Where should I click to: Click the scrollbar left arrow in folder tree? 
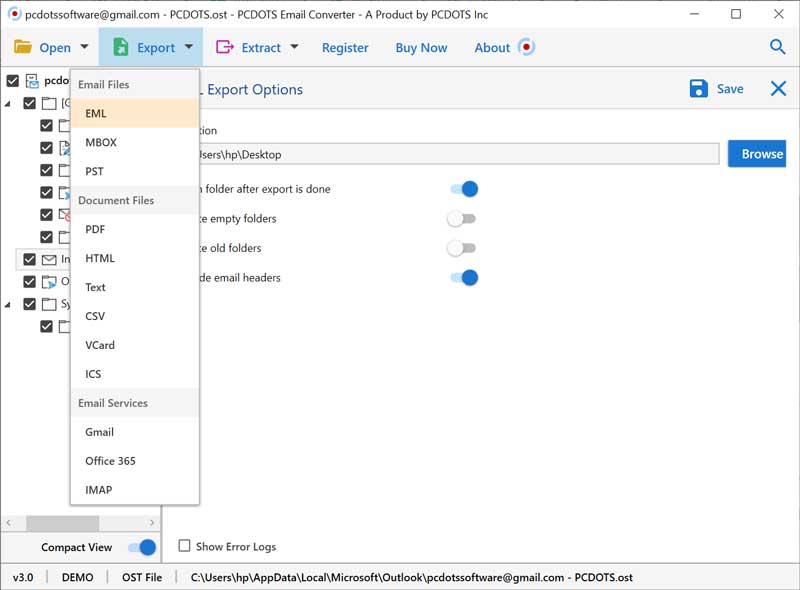9,523
